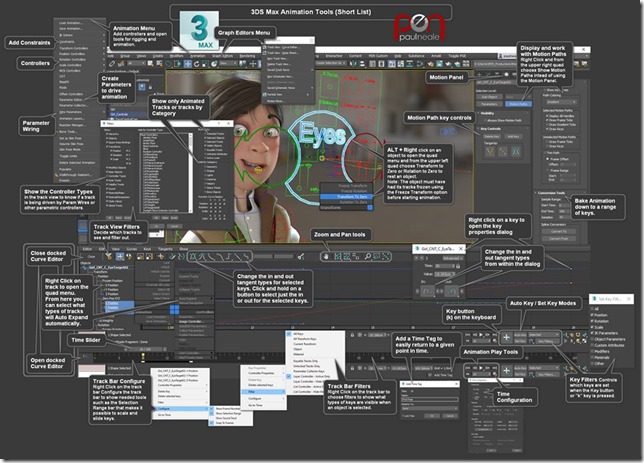
Task: Open the Gradient path coloring dropdown
Action: 561,102
